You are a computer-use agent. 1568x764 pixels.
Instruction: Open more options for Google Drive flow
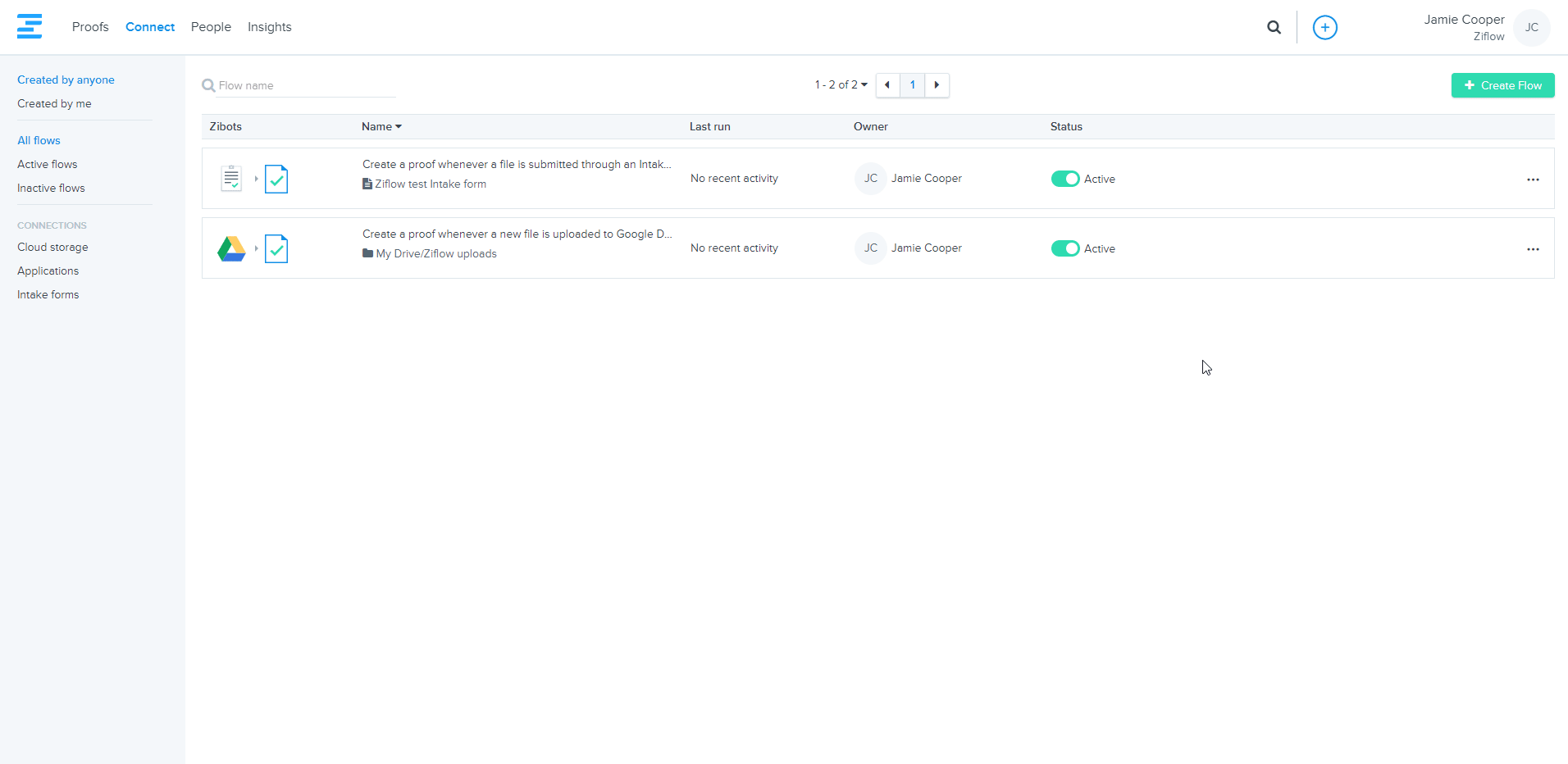click(x=1532, y=249)
